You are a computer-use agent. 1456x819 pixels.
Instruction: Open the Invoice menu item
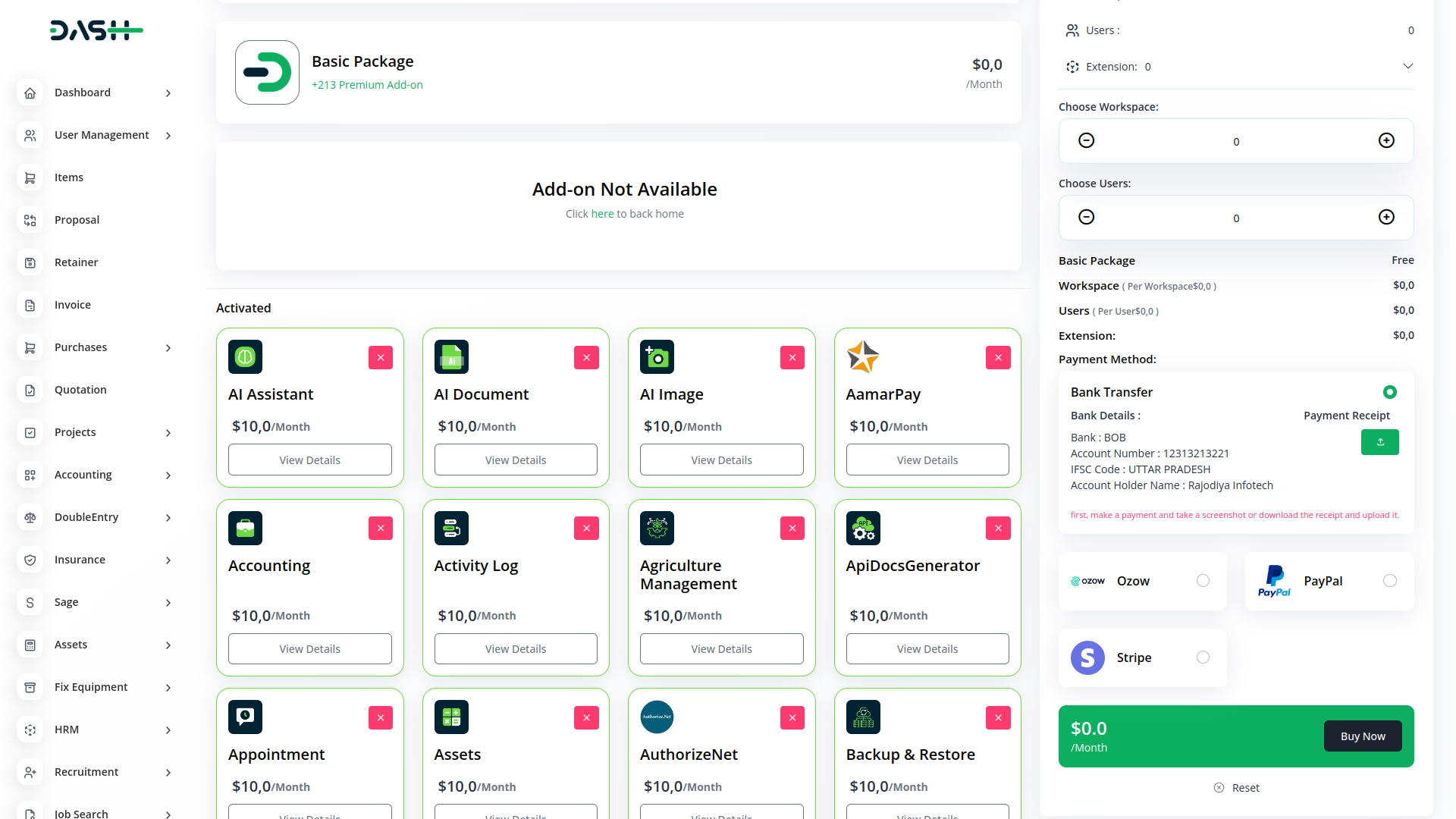[x=73, y=305]
